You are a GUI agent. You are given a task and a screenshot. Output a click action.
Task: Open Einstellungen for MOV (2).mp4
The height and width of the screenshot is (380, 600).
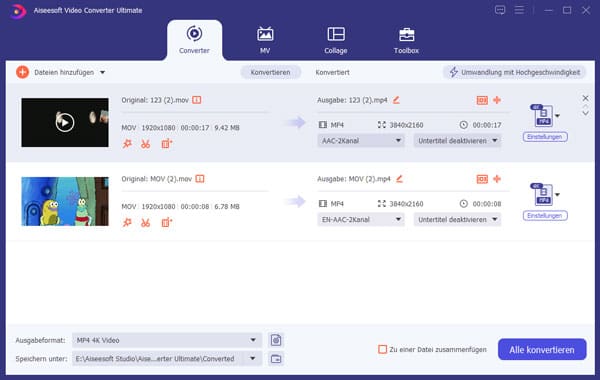coord(545,215)
